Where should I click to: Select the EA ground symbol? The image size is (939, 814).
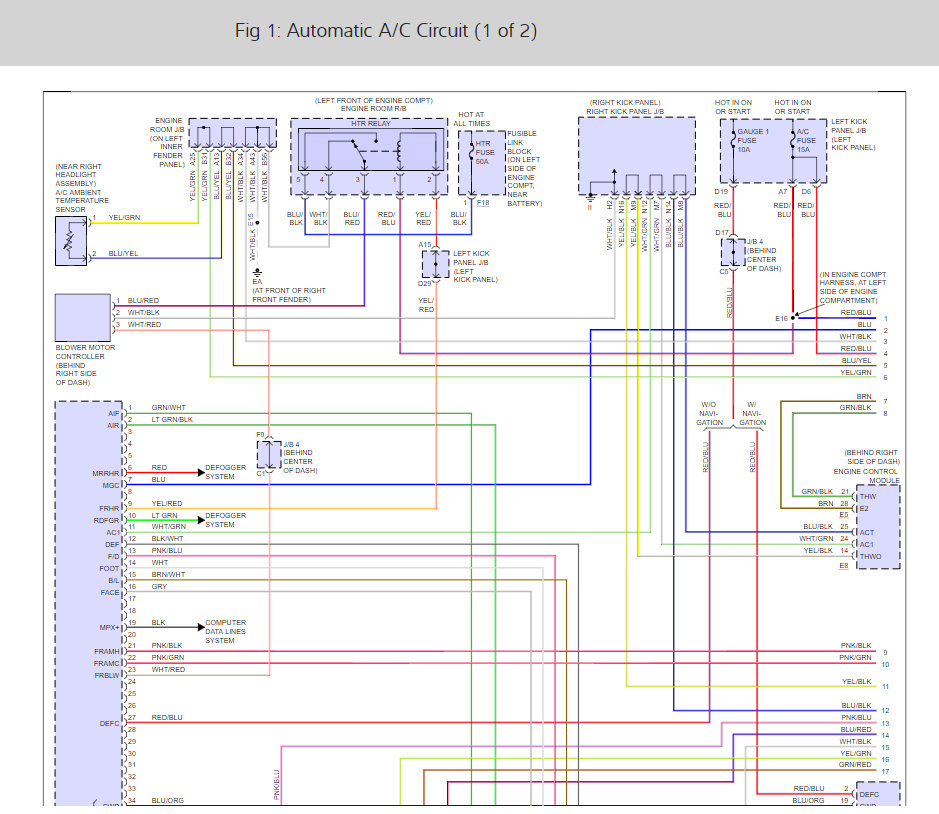pos(258,273)
